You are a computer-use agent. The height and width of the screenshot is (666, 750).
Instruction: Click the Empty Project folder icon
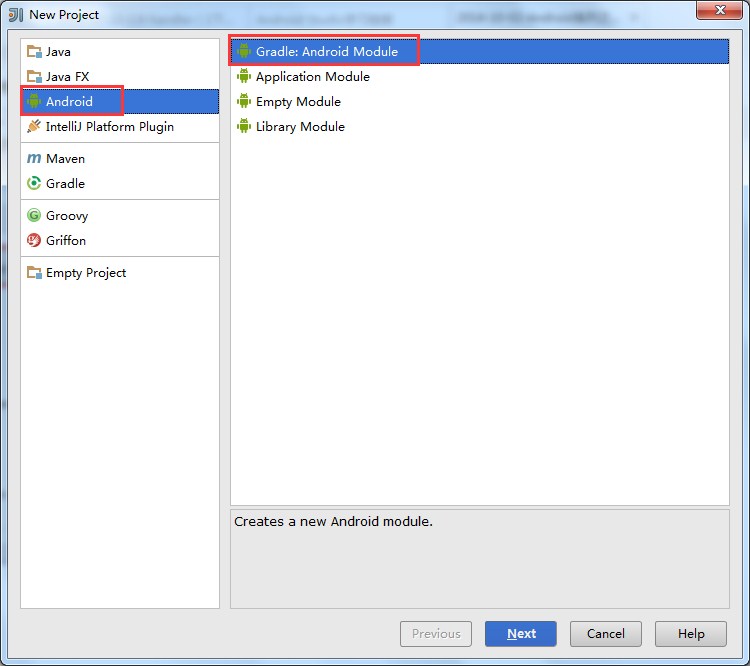click(x=34, y=272)
